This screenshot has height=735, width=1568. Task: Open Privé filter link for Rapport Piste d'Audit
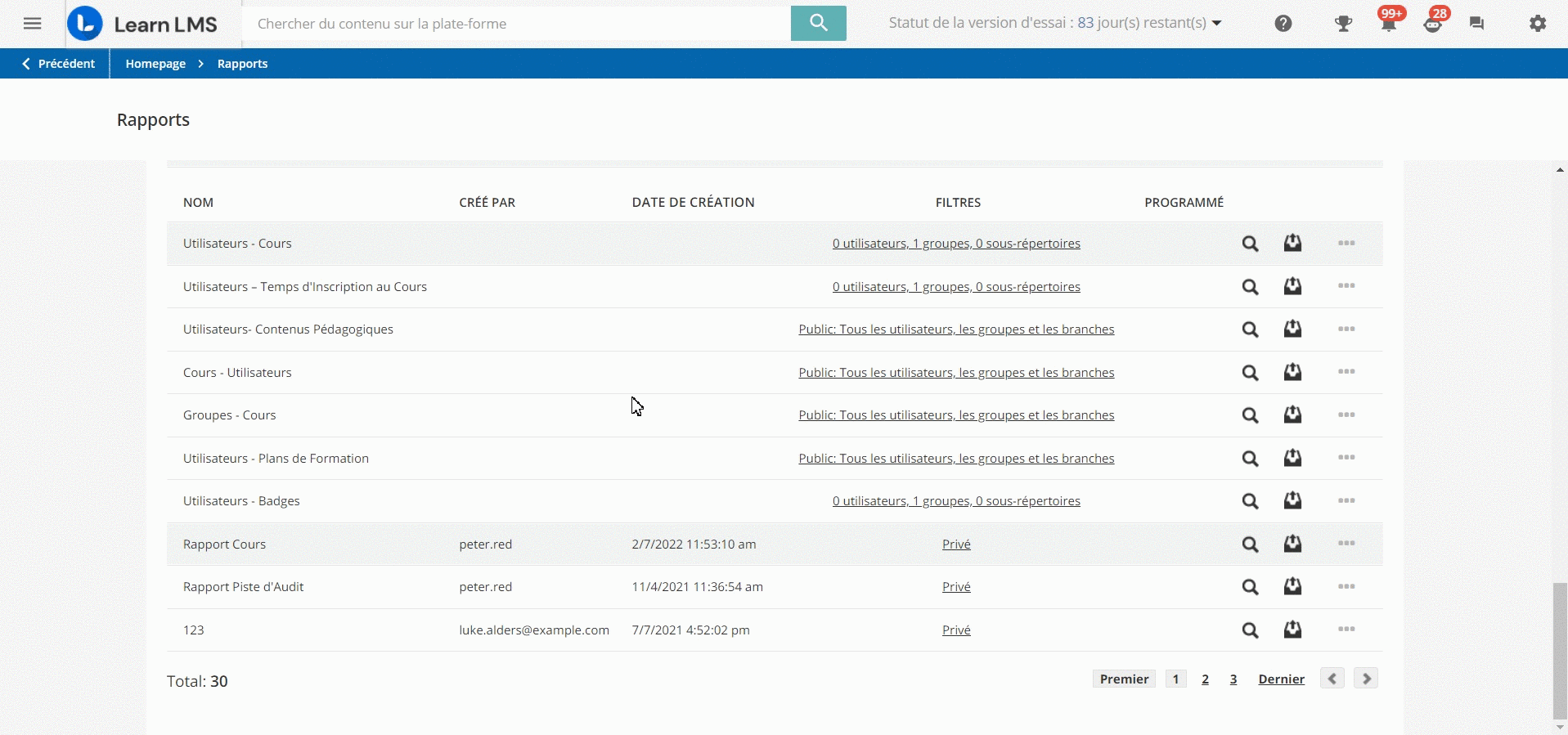[956, 587]
